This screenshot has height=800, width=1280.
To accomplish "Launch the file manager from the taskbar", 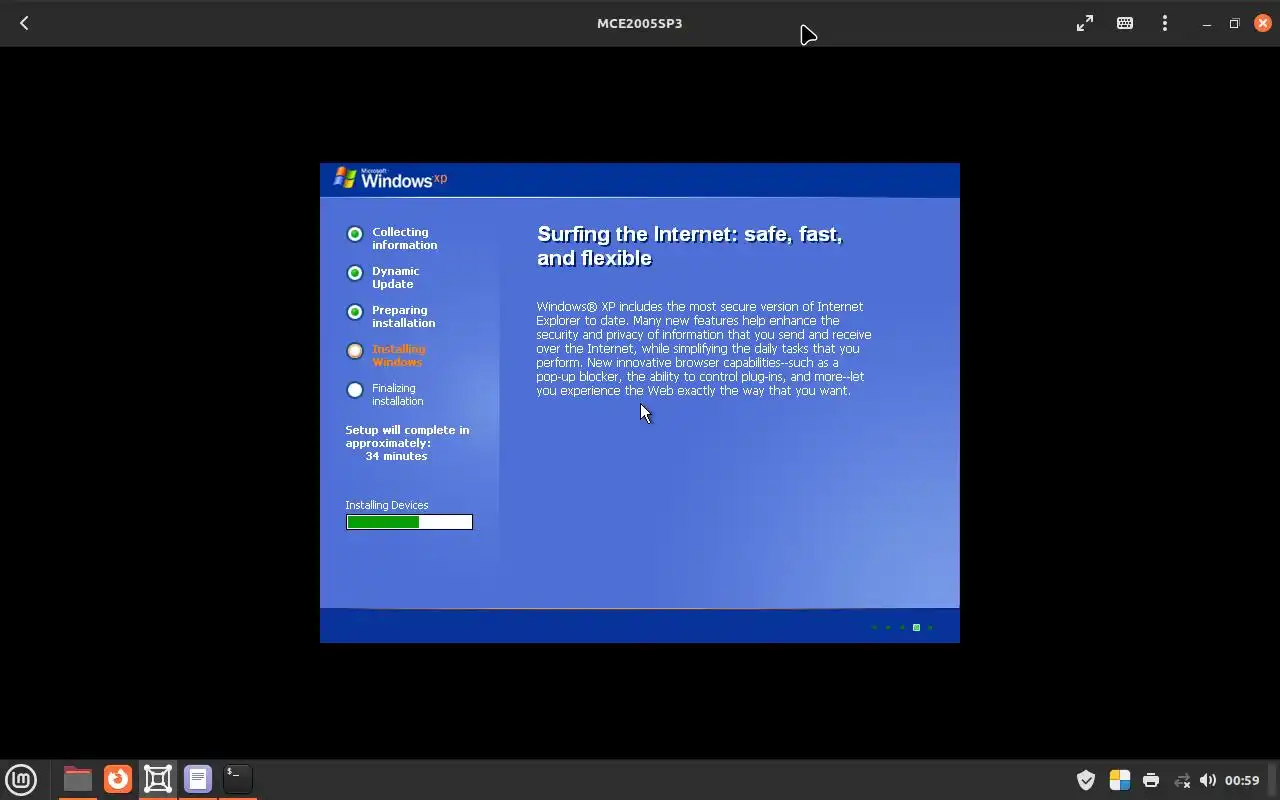I will [x=77, y=779].
